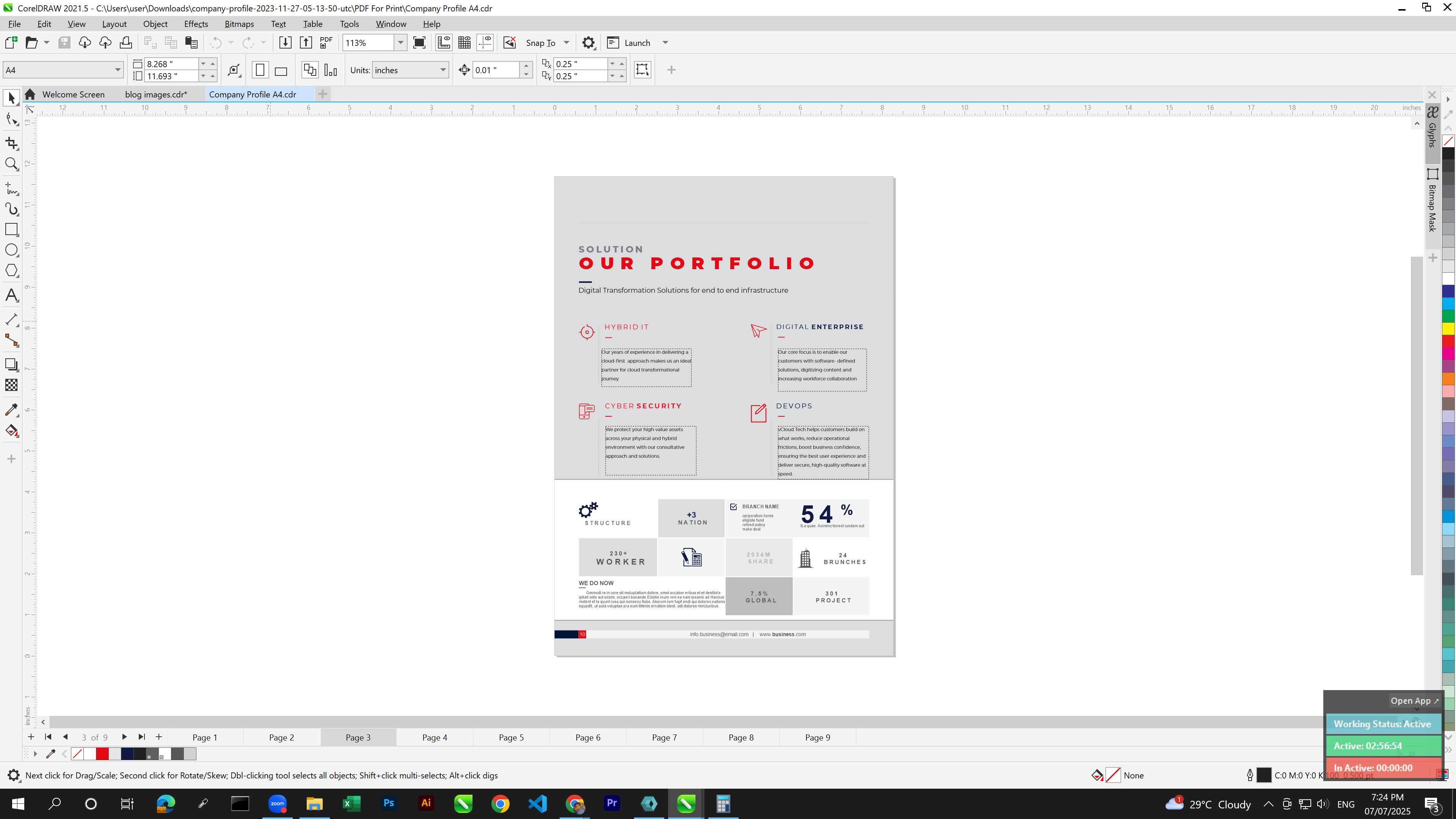The width and height of the screenshot is (1456, 819).
Task: Pick navy swatch in document palette
Action: pos(127,754)
